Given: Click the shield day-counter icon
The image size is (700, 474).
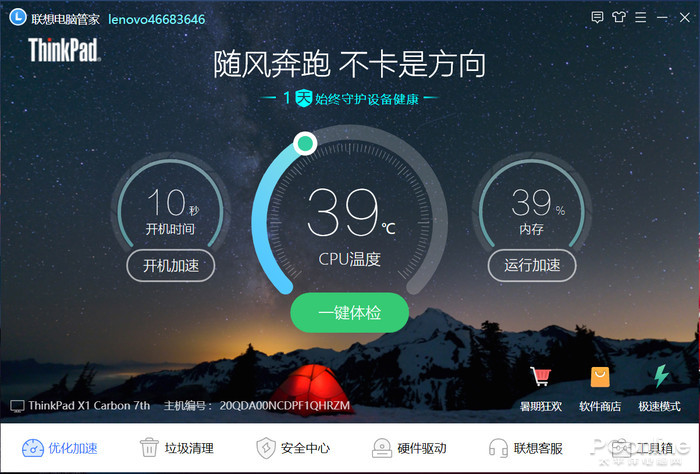Looking at the screenshot, I should [304, 98].
